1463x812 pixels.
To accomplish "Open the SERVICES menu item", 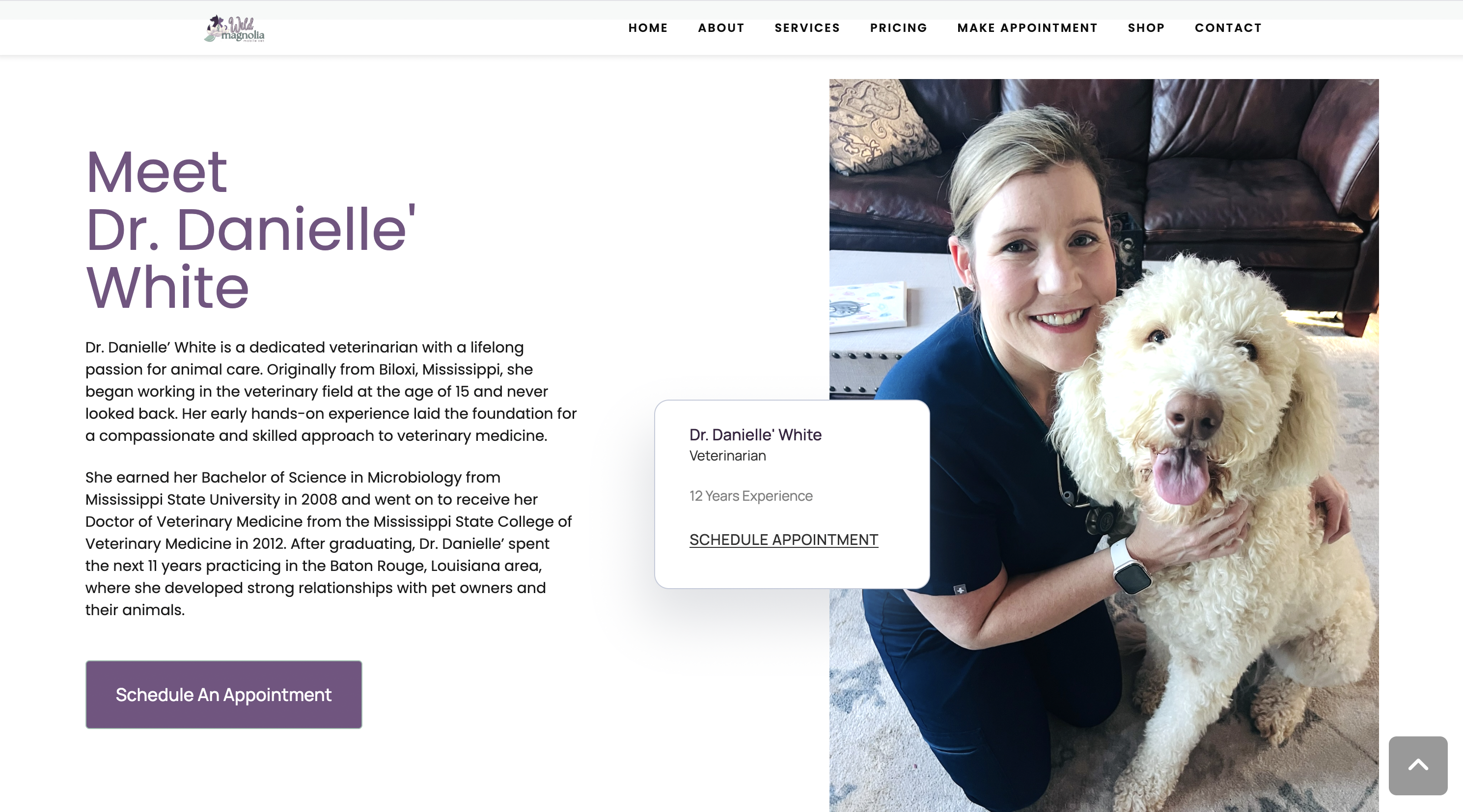I will click(x=807, y=28).
